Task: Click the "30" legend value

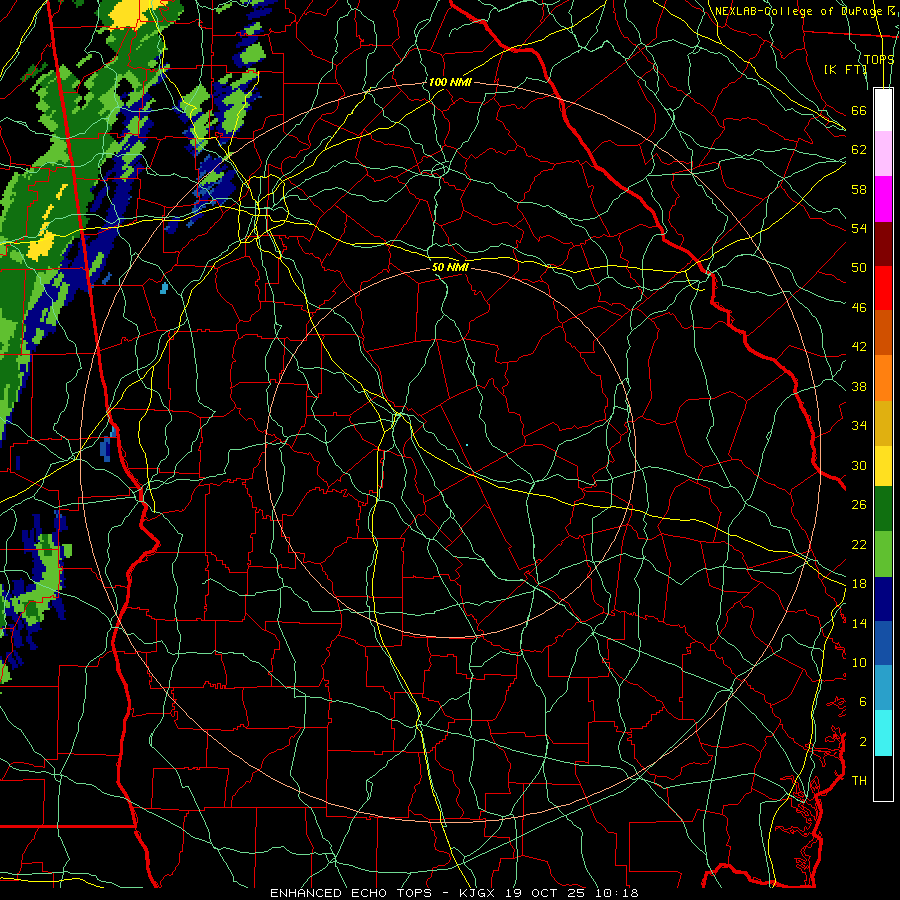Action: (859, 465)
